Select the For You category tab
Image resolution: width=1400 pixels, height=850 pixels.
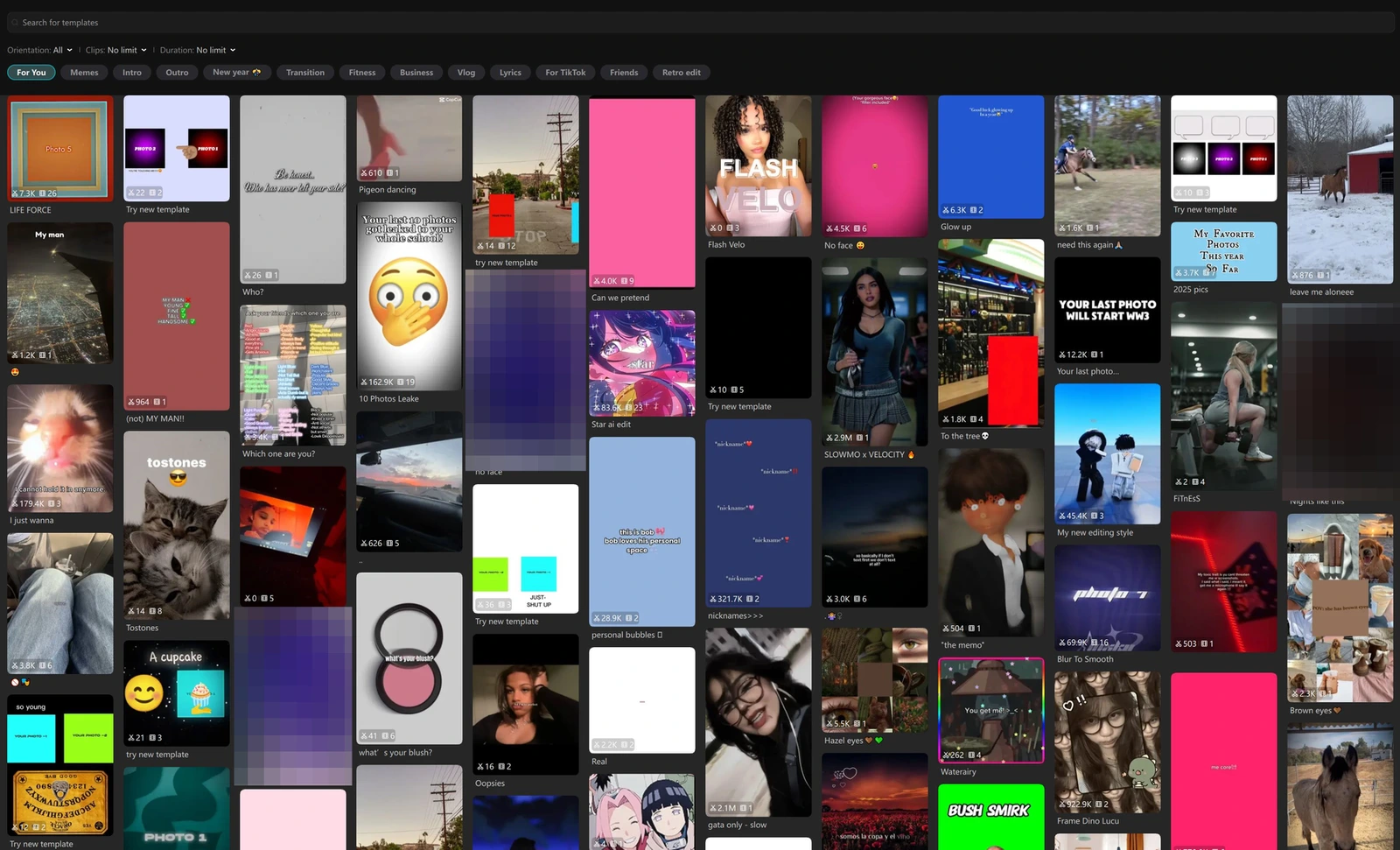coord(31,73)
